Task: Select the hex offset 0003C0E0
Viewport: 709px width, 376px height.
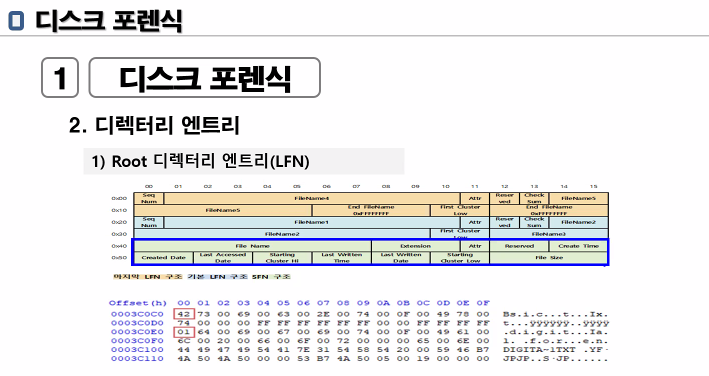Action: tap(137, 332)
